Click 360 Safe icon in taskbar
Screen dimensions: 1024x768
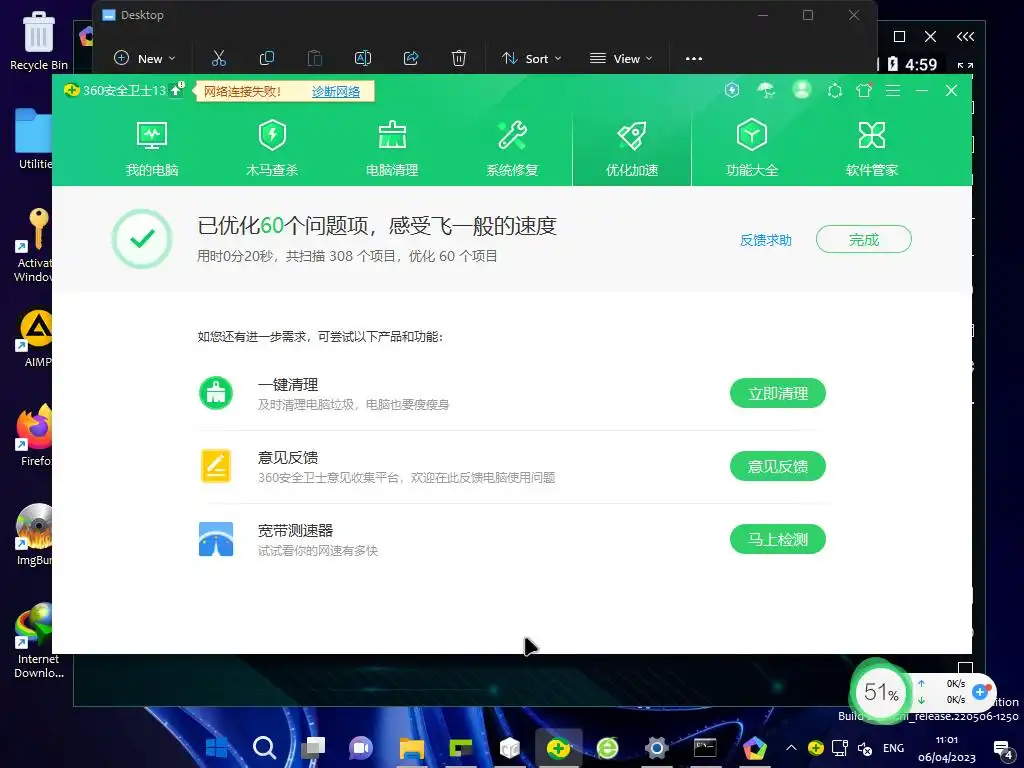pos(558,748)
